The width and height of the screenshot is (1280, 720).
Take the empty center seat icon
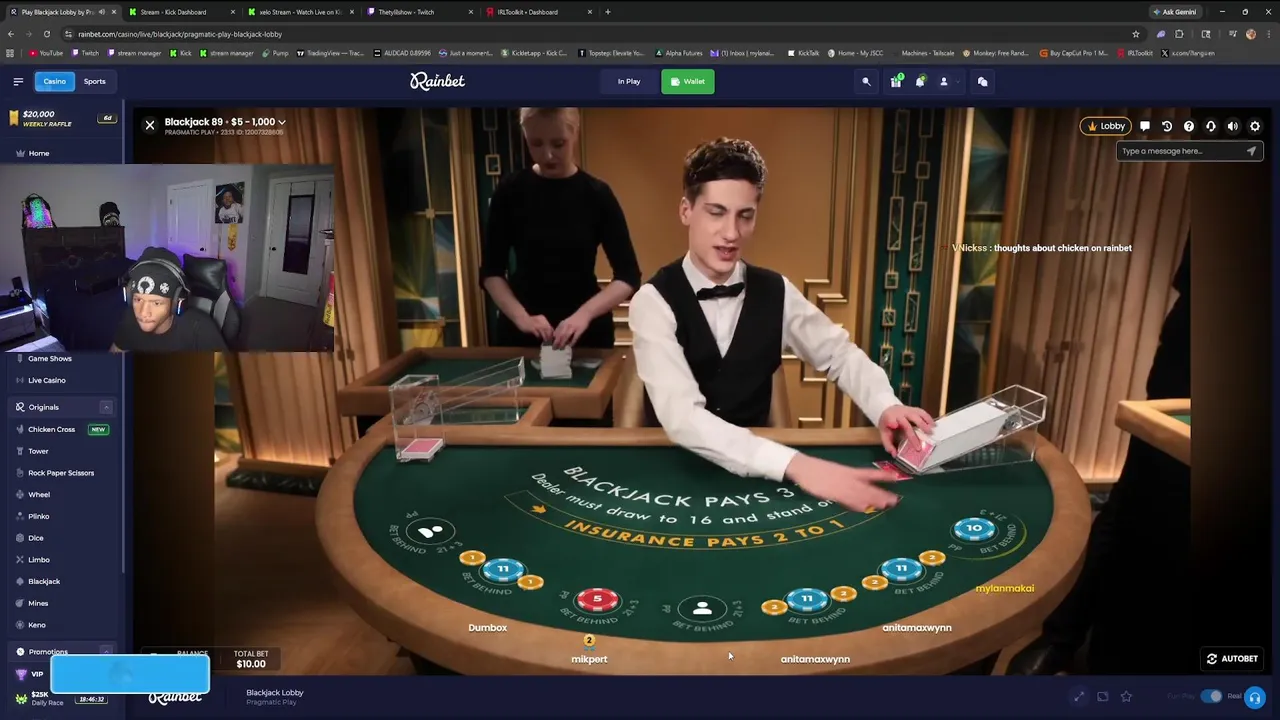(x=702, y=608)
